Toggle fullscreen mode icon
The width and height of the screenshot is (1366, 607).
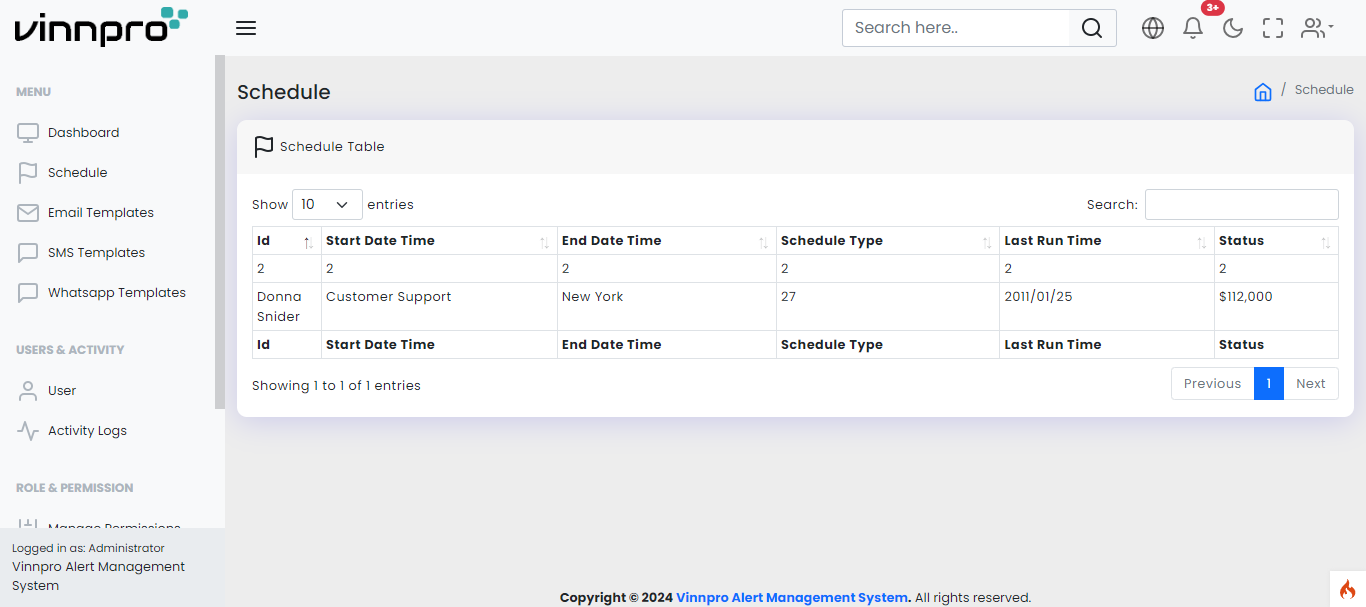1273,28
